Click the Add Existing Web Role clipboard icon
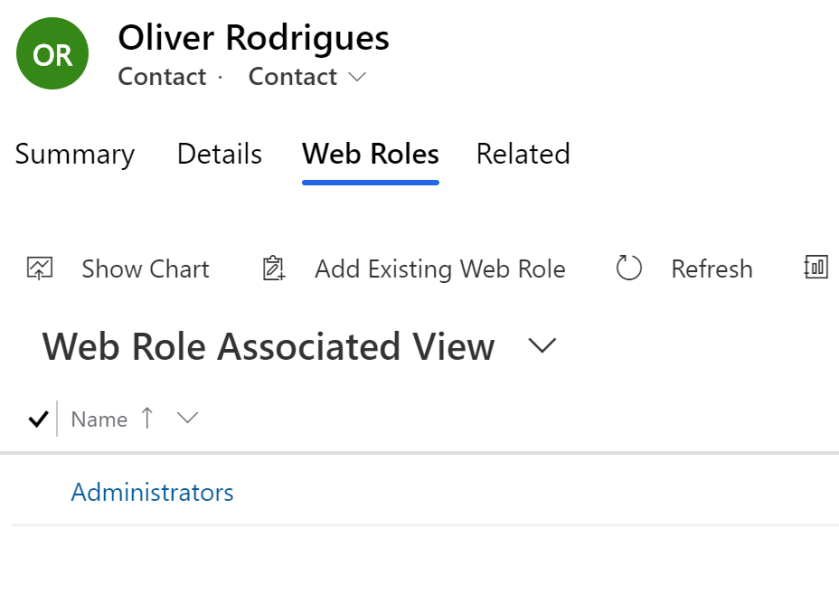This screenshot has height=594, width=839. click(x=272, y=268)
